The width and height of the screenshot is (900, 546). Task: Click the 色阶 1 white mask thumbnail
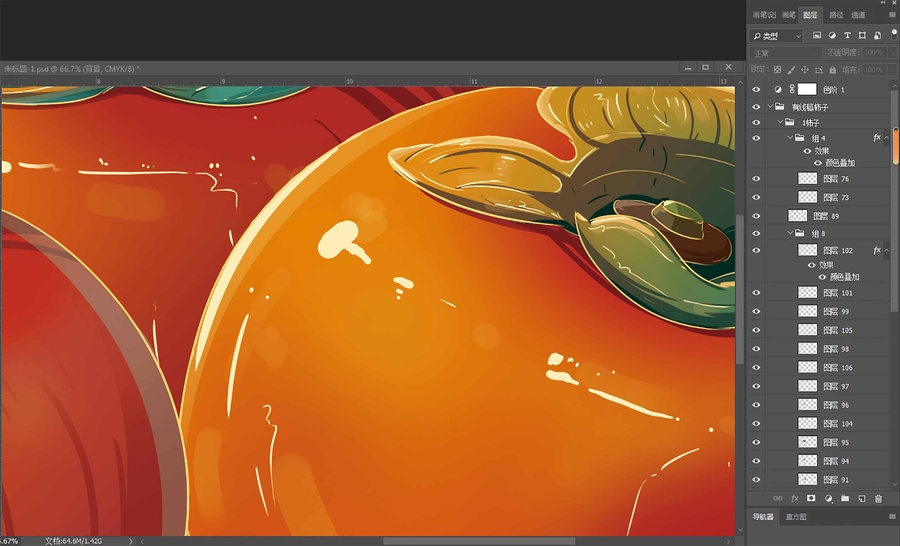point(807,90)
